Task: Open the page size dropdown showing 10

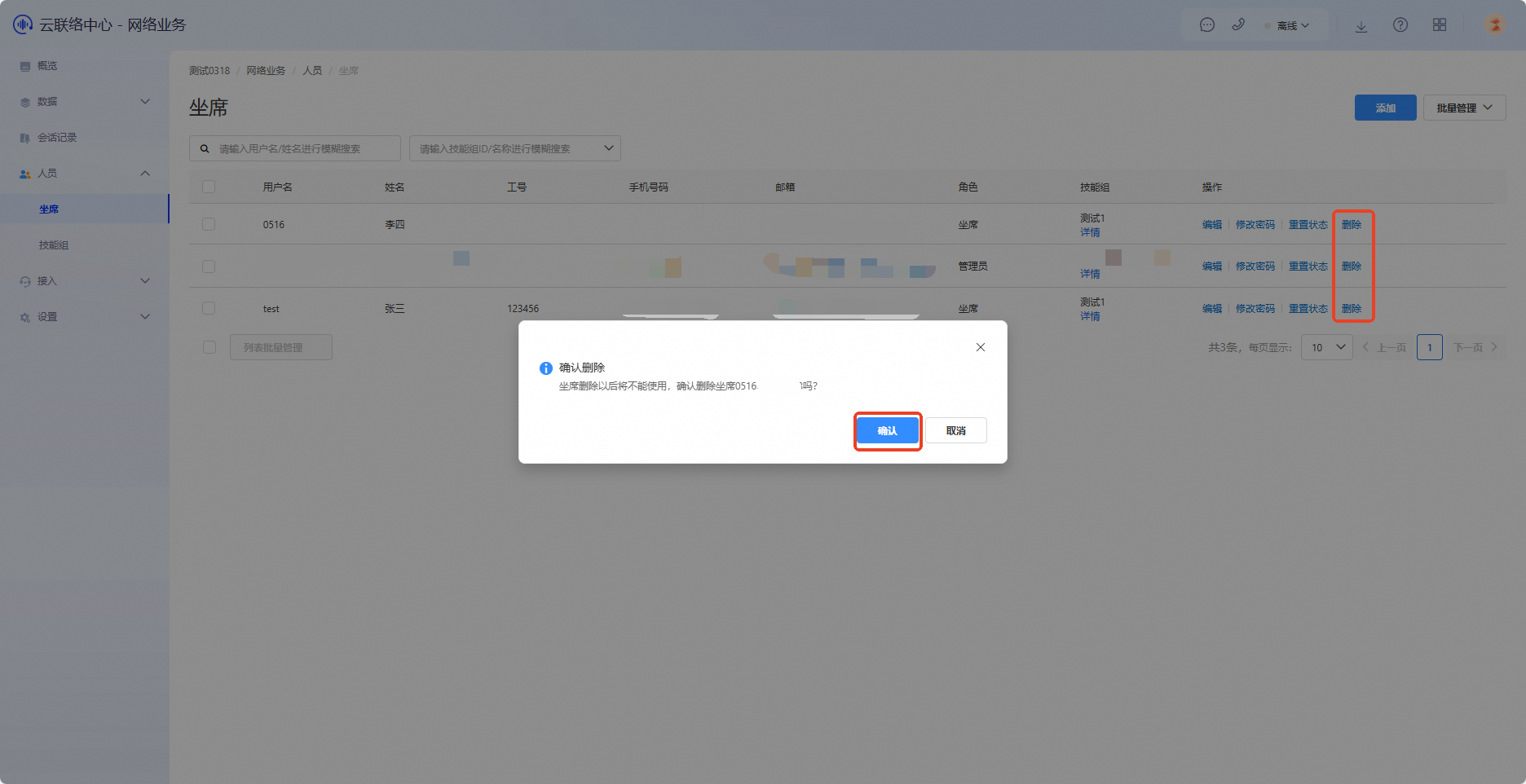Action: [x=1327, y=347]
